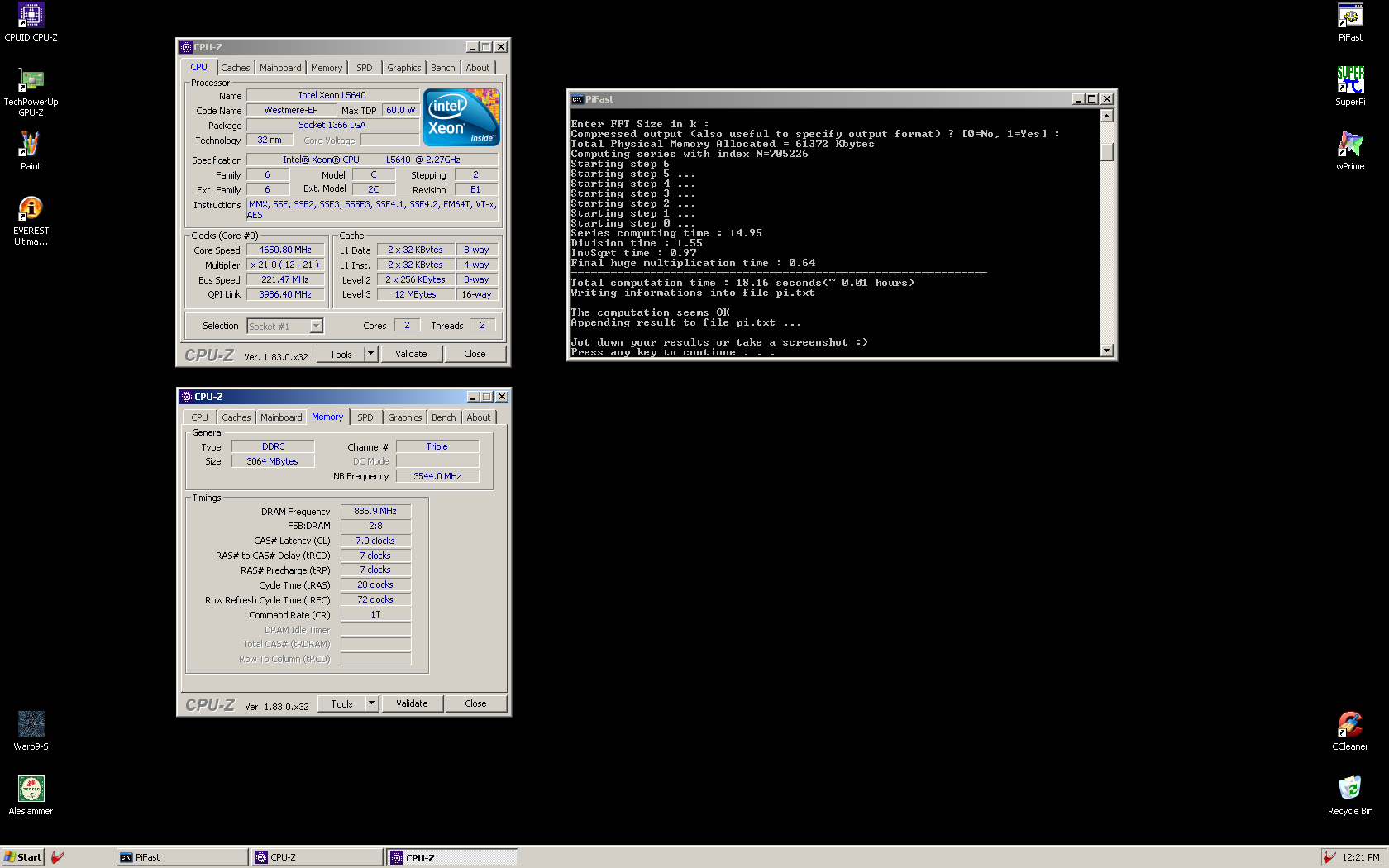Select the Paint desktop icon
Image resolution: width=1389 pixels, height=868 pixels.
click(31, 150)
